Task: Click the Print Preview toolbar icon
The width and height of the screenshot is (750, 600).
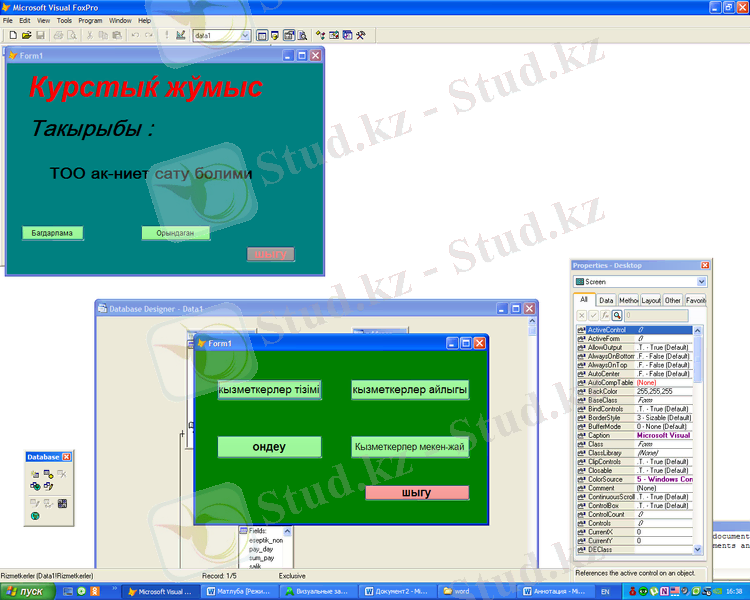Action: [x=72, y=35]
